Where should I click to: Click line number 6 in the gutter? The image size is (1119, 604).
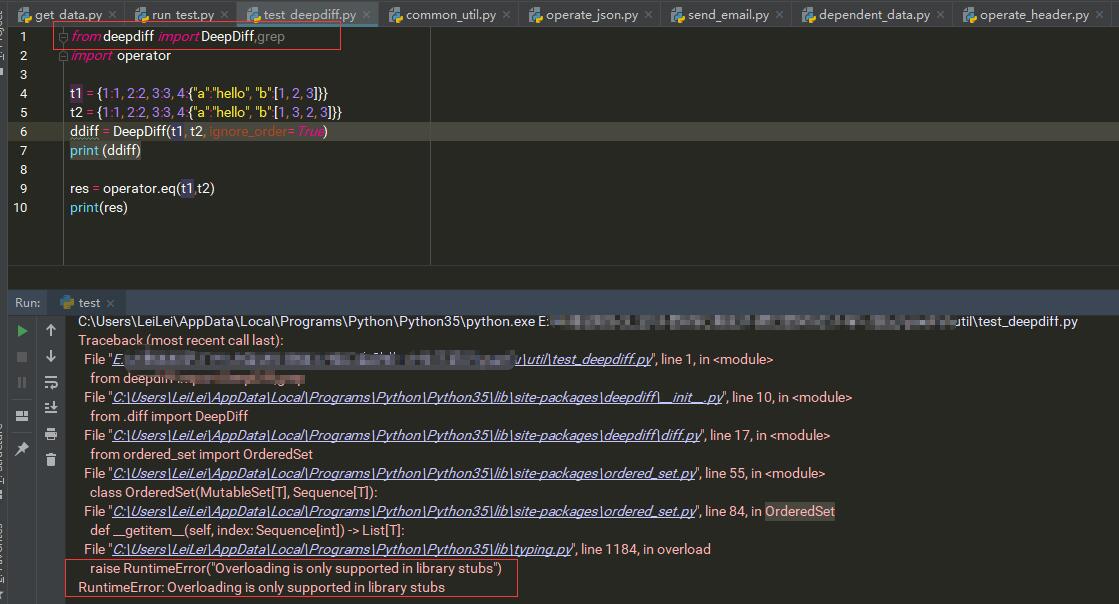[x=24, y=131]
